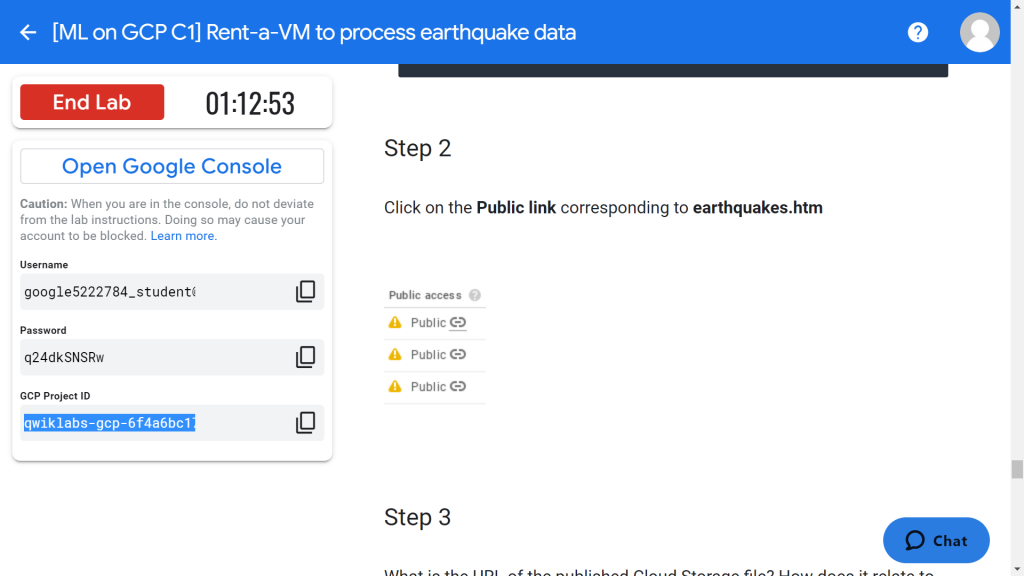Copy the Username to clipboard
Image resolution: width=1024 pixels, height=576 pixels.
coord(305,291)
